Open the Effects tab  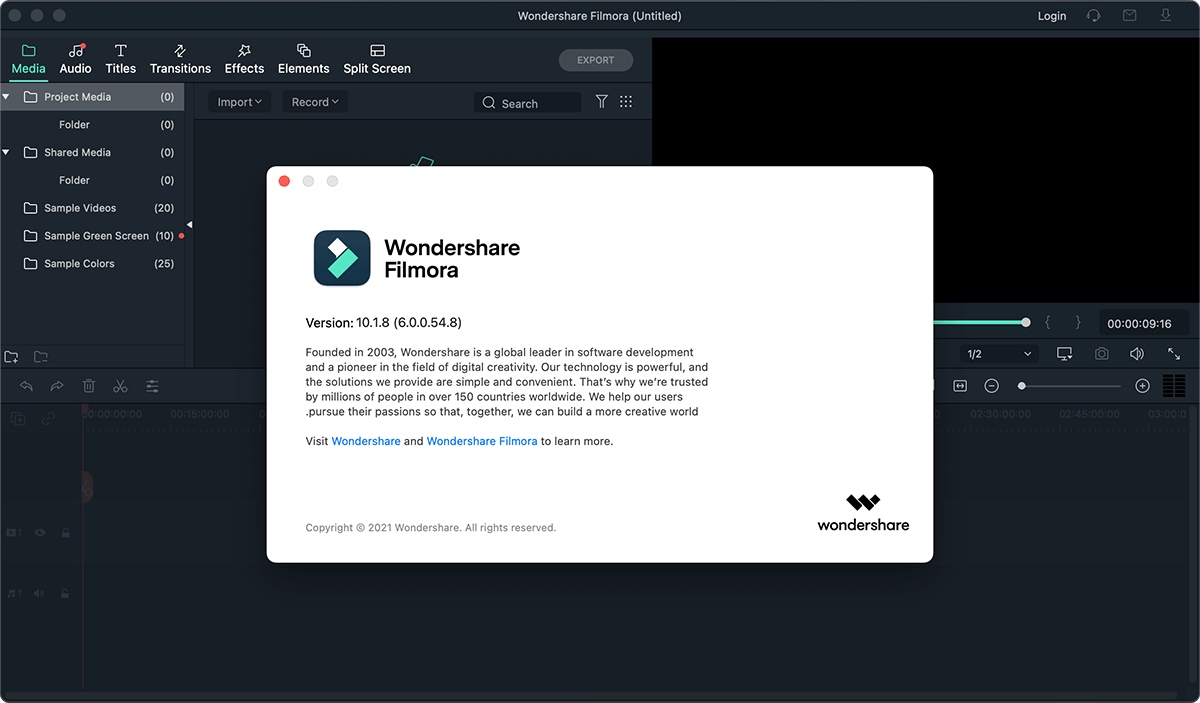pos(244,60)
